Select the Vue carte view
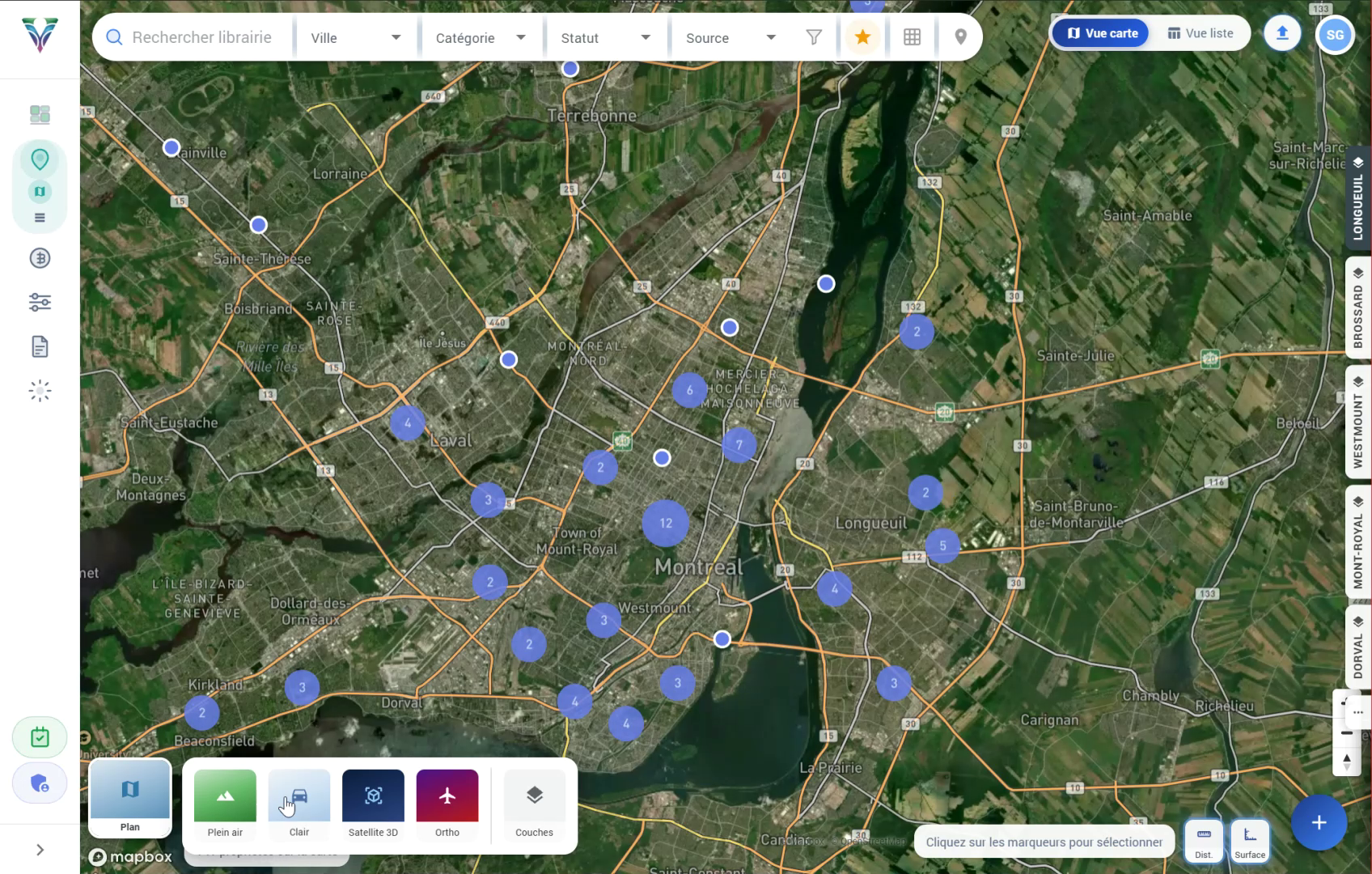The height and width of the screenshot is (874, 1372). click(1101, 33)
